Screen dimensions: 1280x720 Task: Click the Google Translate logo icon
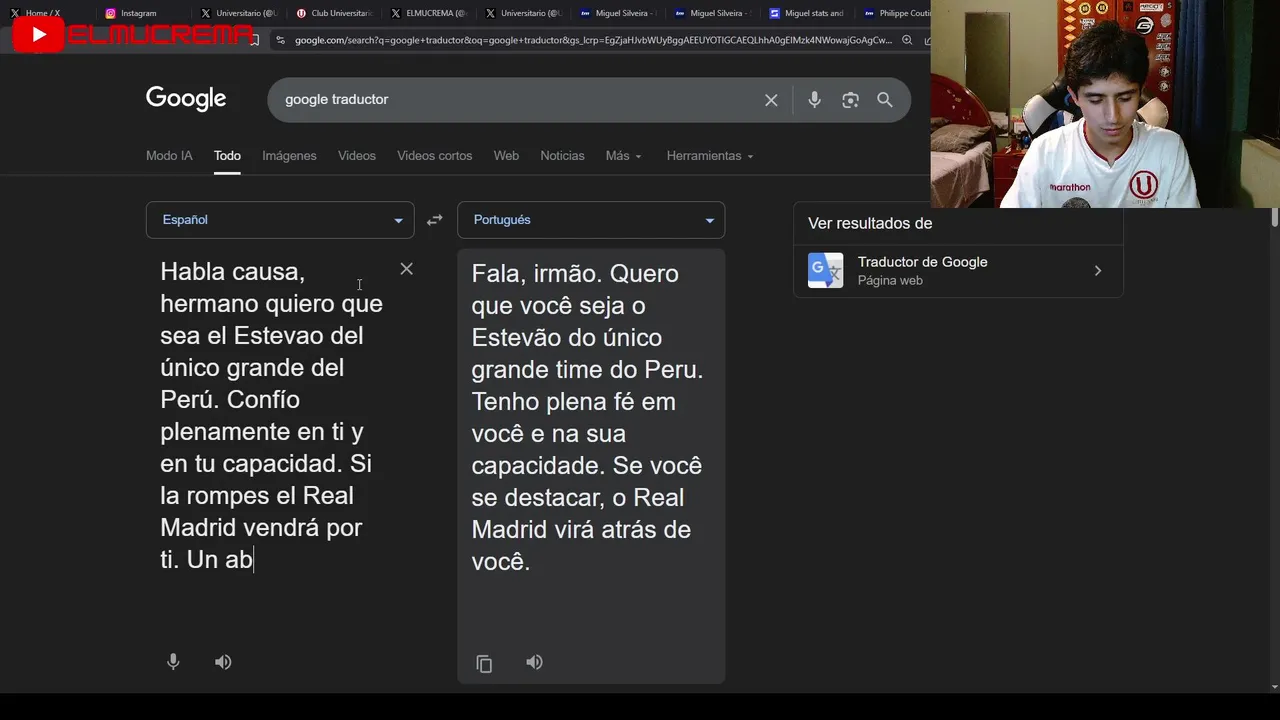pyautogui.click(x=825, y=270)
